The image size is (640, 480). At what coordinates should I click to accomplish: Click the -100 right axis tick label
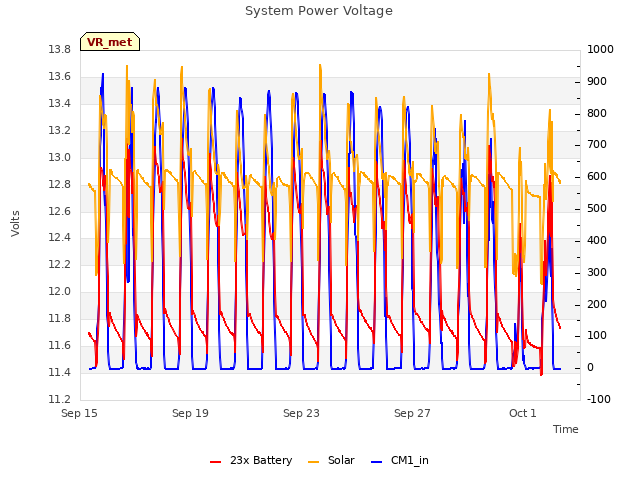[x=599, y=399]
